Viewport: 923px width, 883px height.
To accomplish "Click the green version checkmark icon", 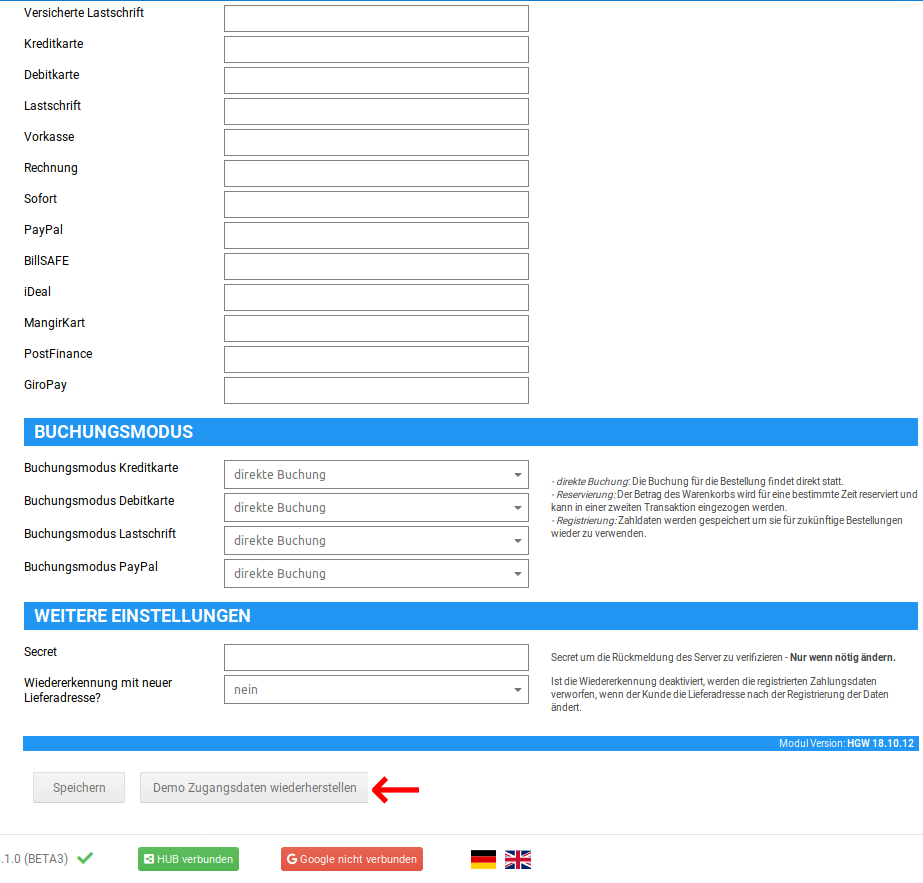I will pyautogui.click(x=85, y=858).
